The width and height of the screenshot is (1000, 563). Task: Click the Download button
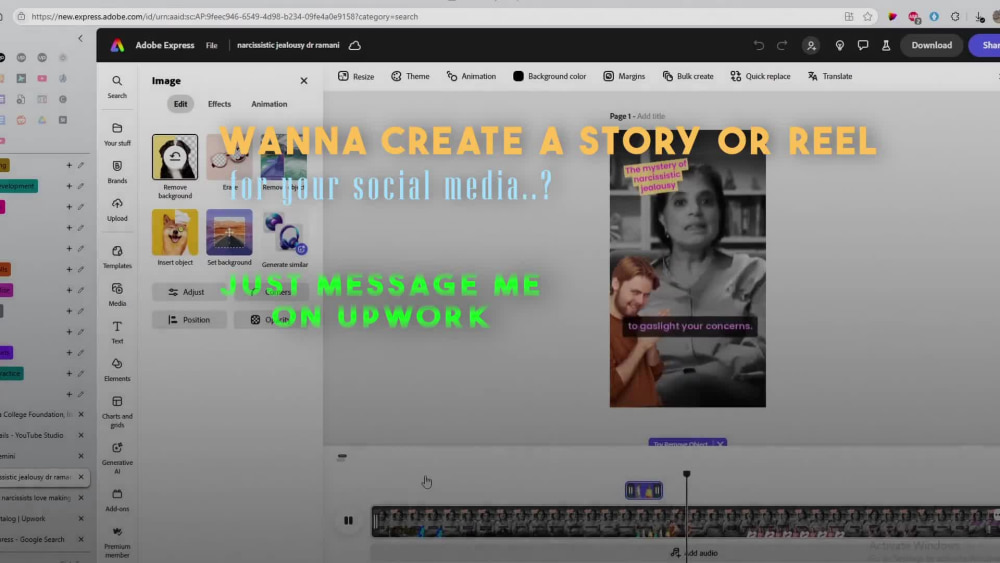click(931, 45)
